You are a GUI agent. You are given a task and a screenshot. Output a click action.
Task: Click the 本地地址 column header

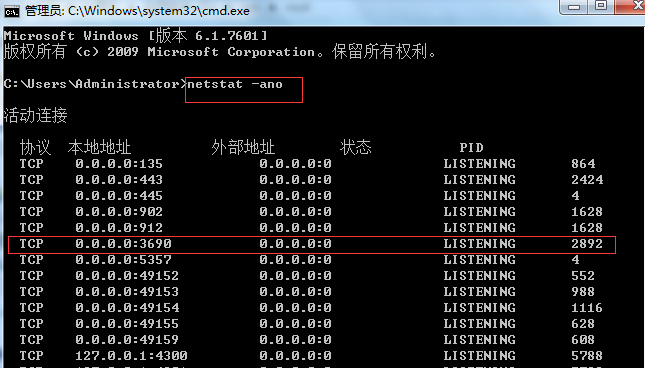click(100, 147)
